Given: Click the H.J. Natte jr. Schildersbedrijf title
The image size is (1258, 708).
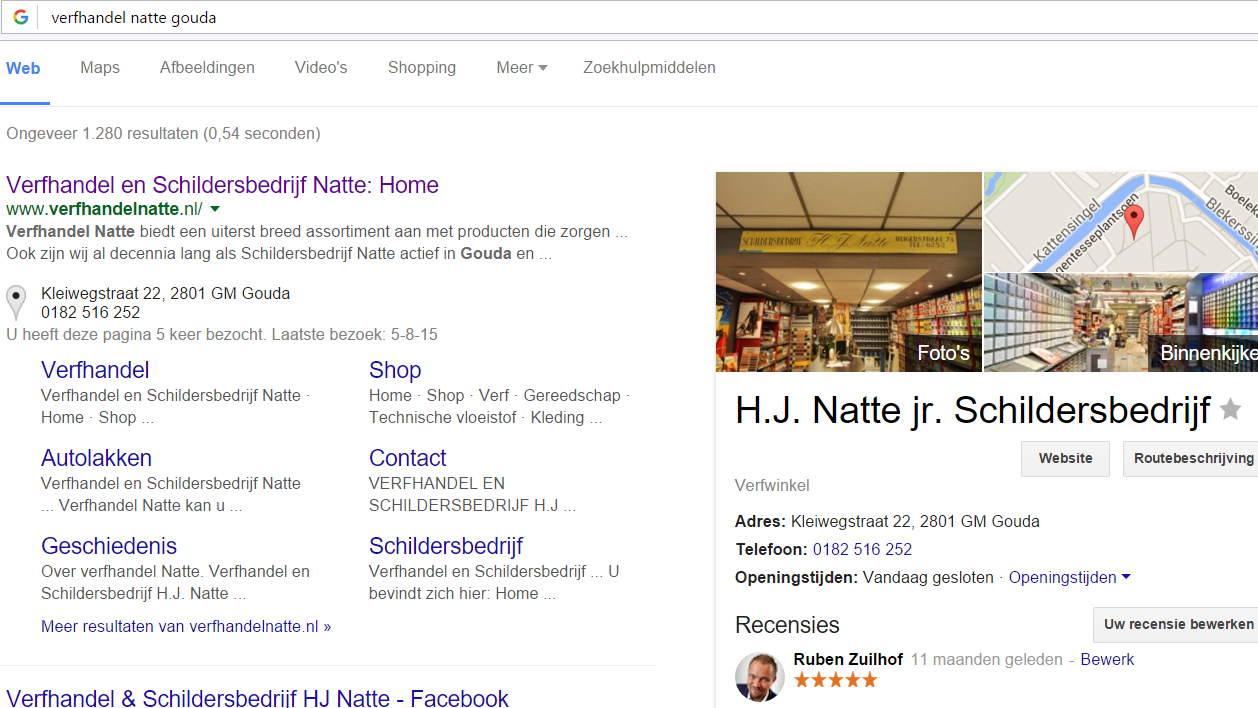Looking at the screenshot, I should pyautogui.click(x=972, y=410).
